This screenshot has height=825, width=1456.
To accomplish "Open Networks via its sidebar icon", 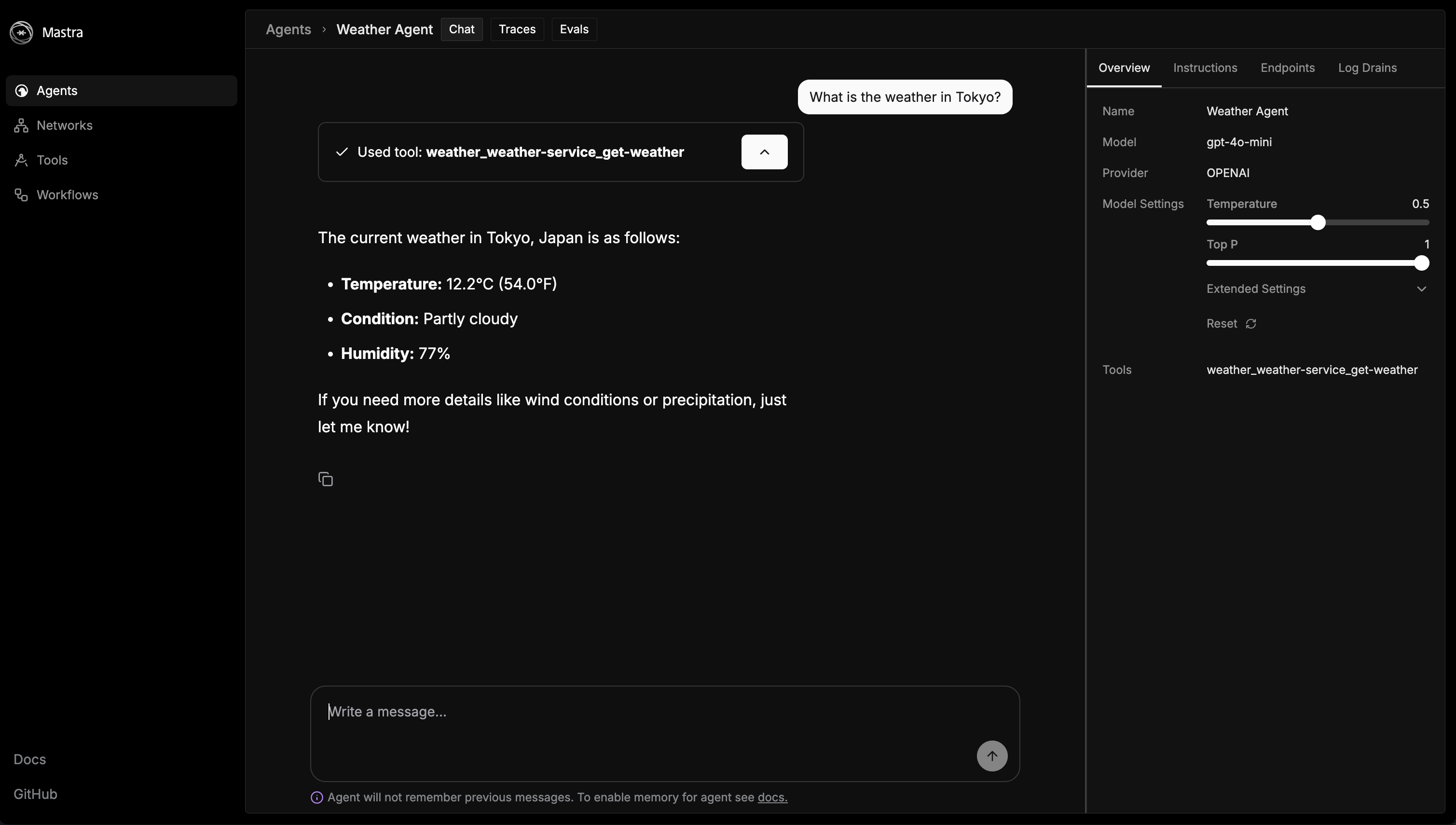I will click(x=22, y=125).
